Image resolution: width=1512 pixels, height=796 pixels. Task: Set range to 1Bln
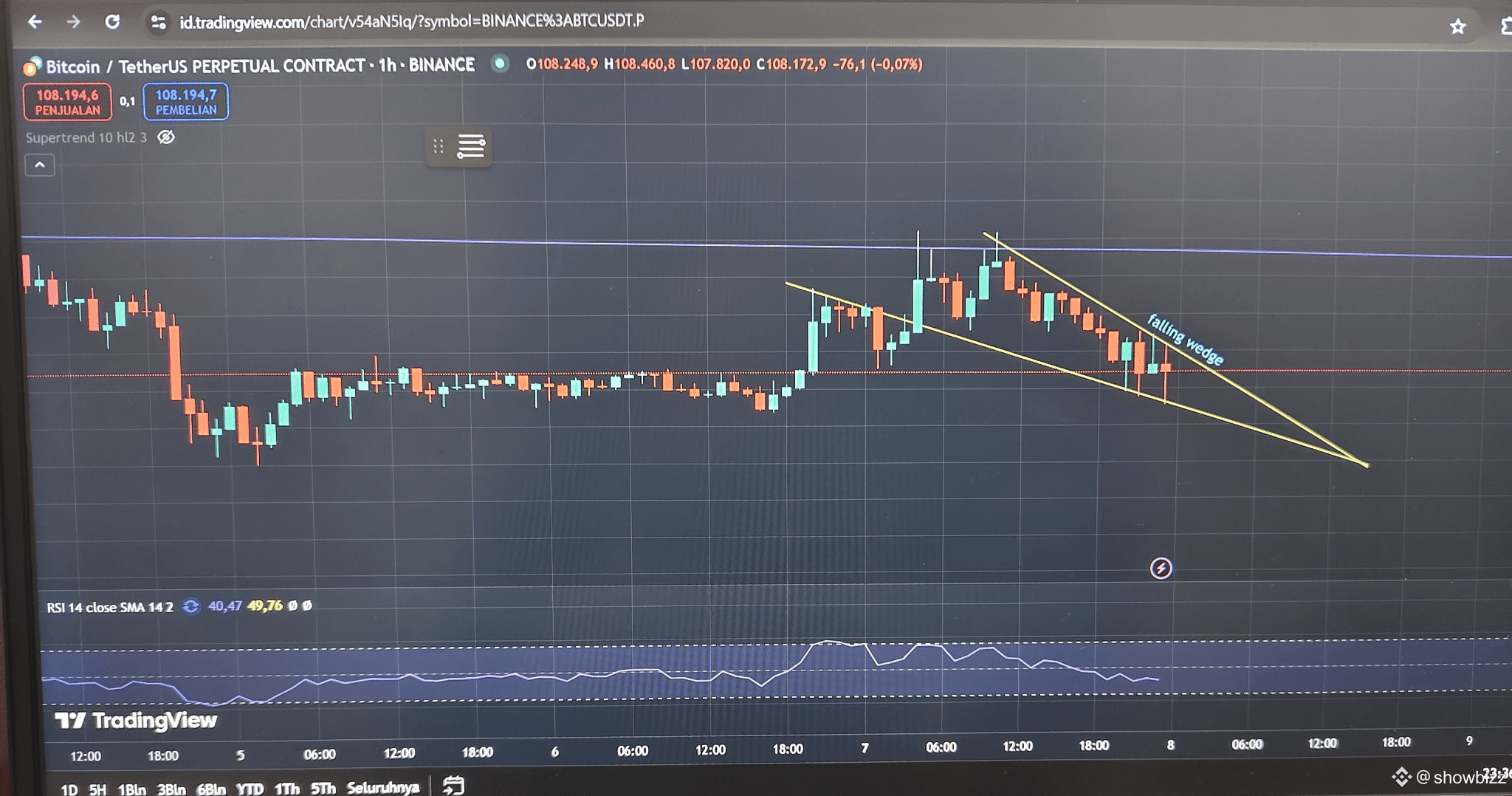pos(132,789)
